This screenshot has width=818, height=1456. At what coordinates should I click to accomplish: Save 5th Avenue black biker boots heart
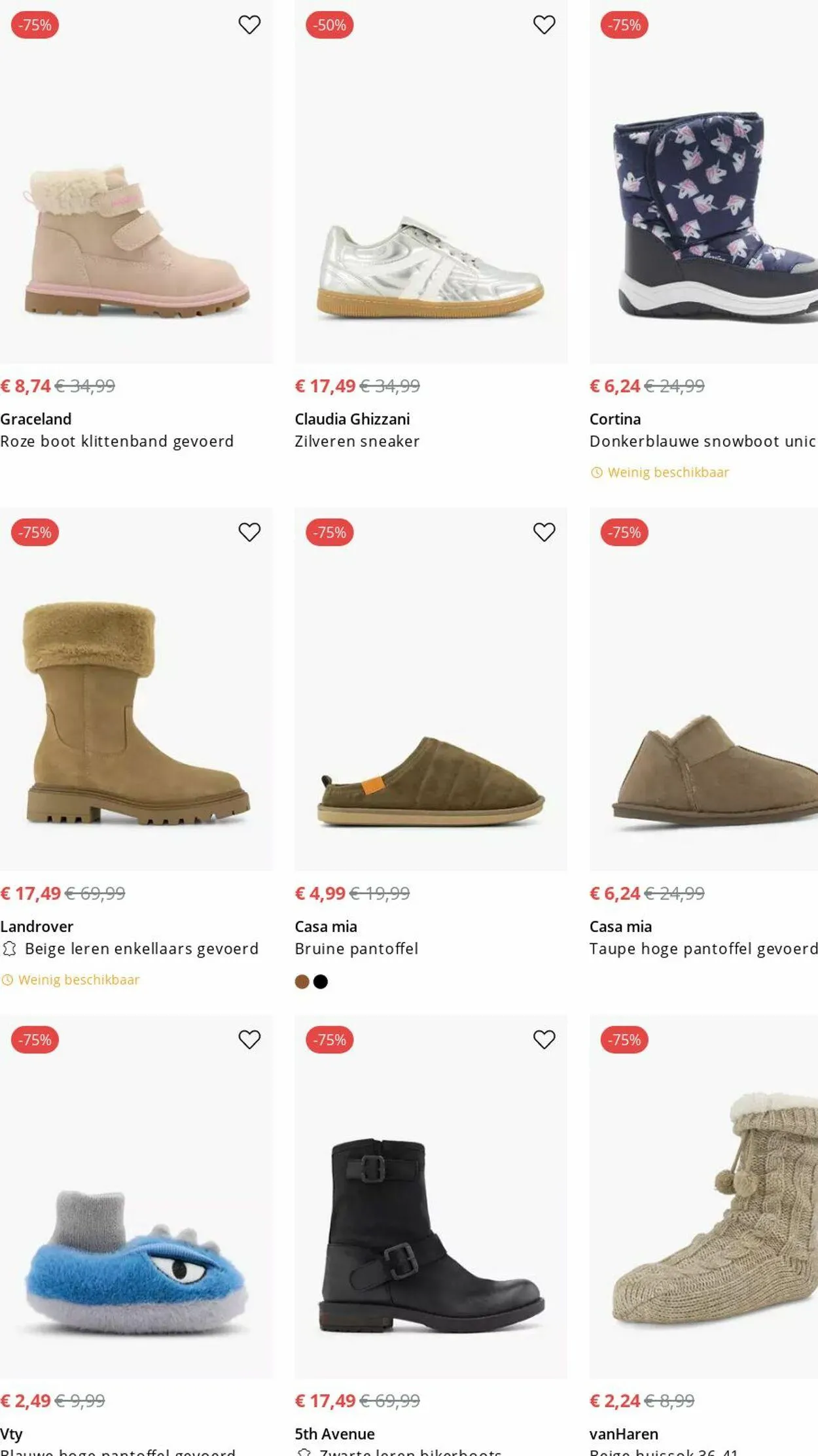tap(544, 1039)
